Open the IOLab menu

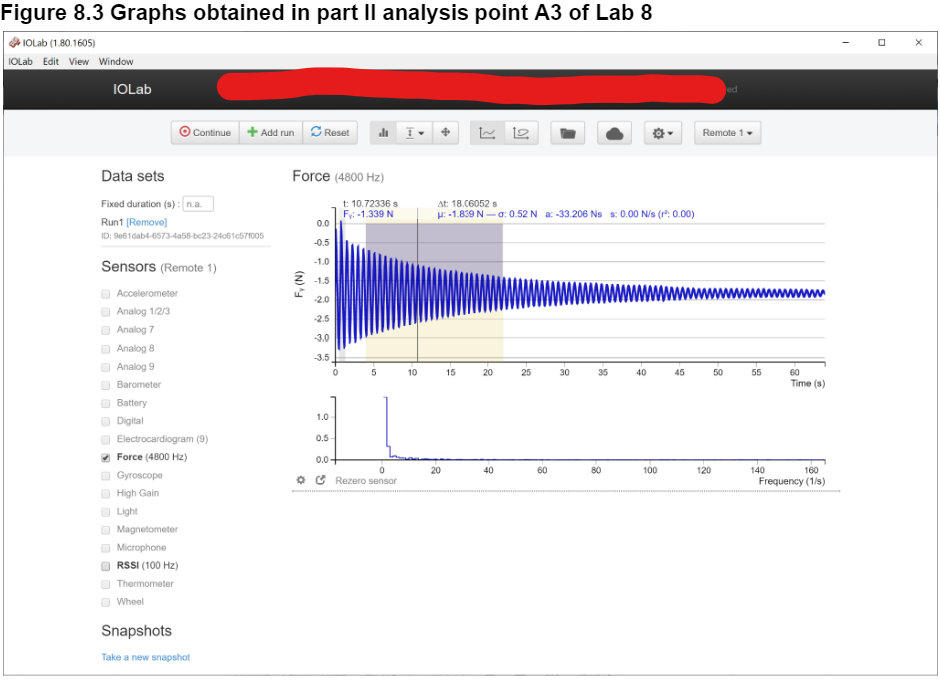pyautogui.click(x=20, y=61)
